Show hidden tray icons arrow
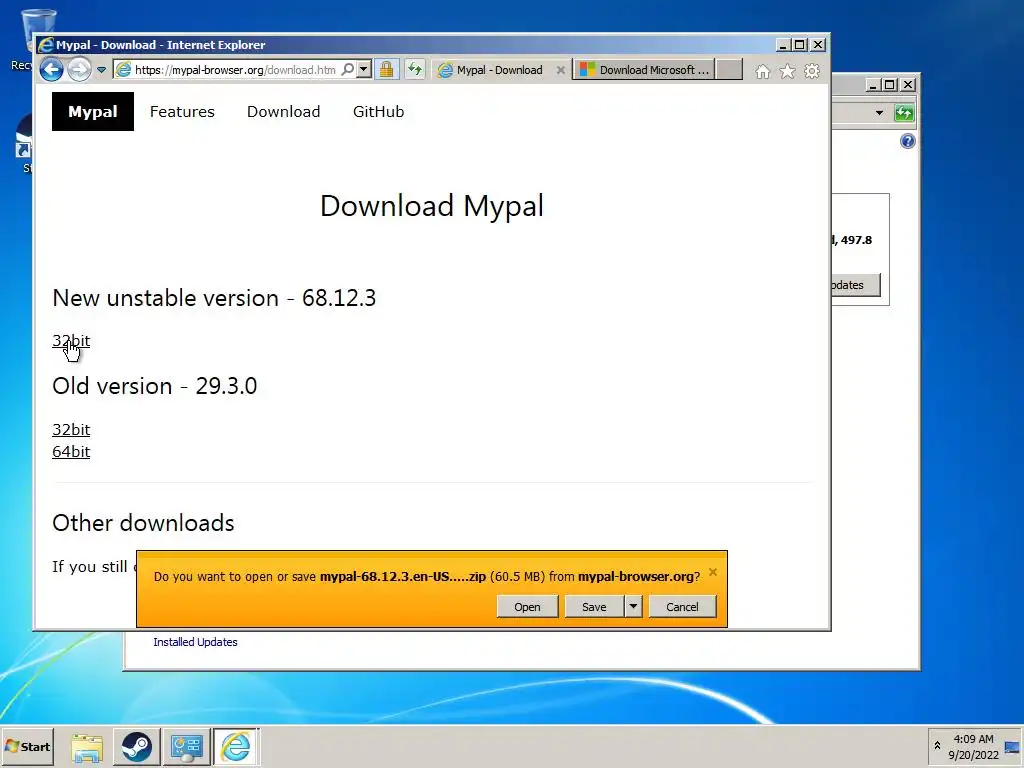Viewport: 1024px width, 768px height. point(937,746)
